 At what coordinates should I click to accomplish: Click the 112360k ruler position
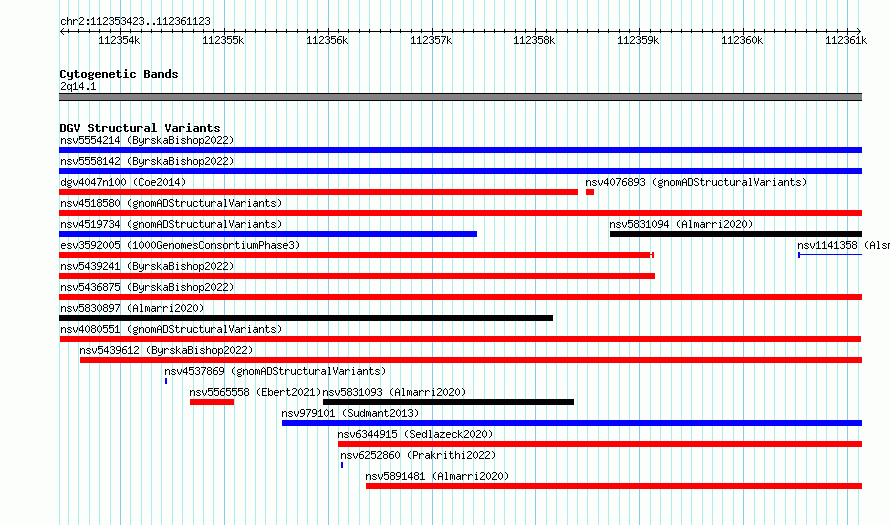click(742, 40)
